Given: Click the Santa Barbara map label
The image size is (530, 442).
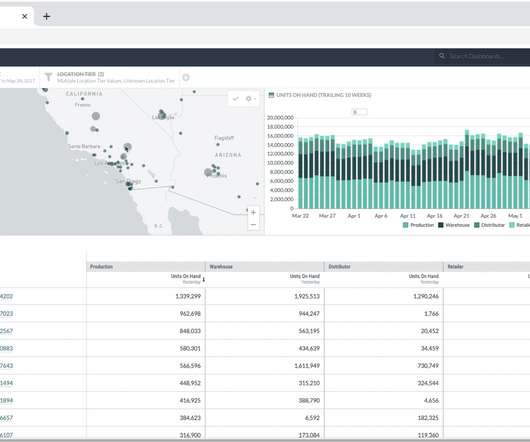Looking at the screenshot, I should 84,146.
